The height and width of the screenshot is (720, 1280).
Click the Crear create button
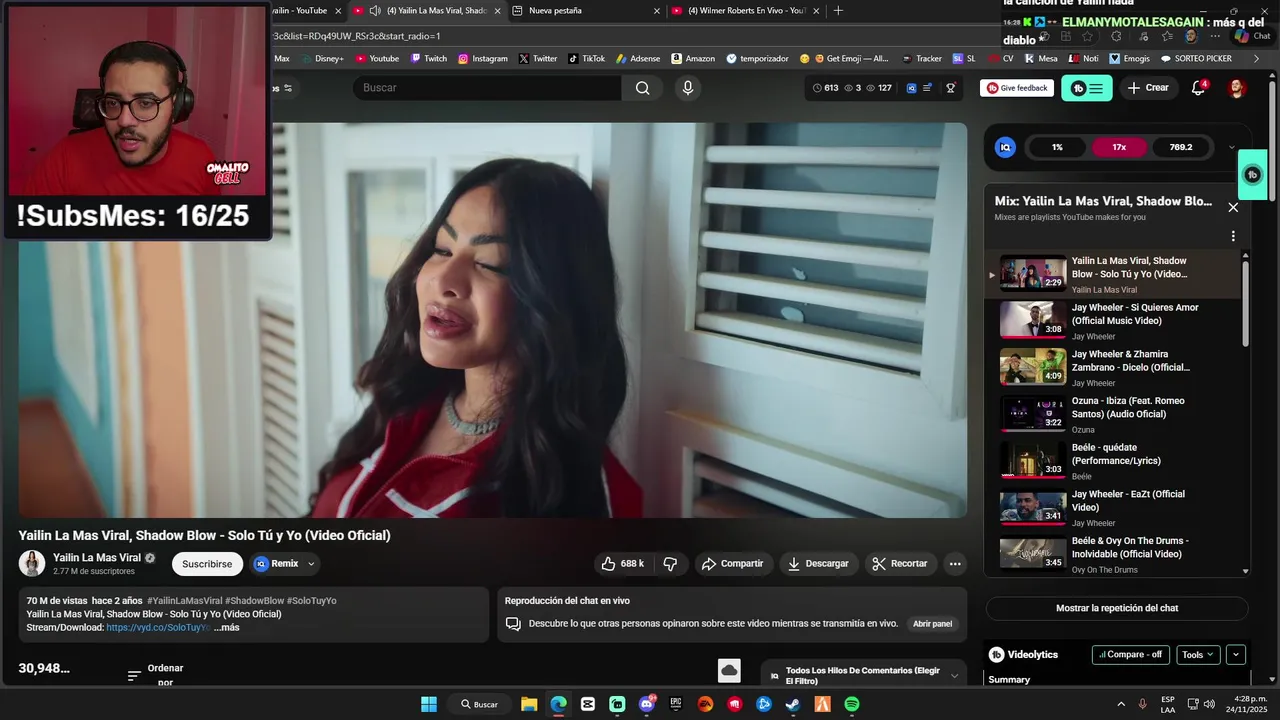1148,88
